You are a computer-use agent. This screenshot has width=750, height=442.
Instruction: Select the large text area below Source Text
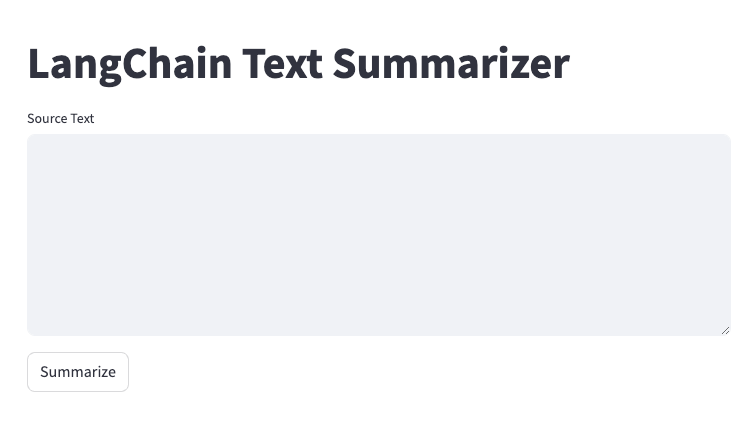pyautogui.click(x=378, y=235)
